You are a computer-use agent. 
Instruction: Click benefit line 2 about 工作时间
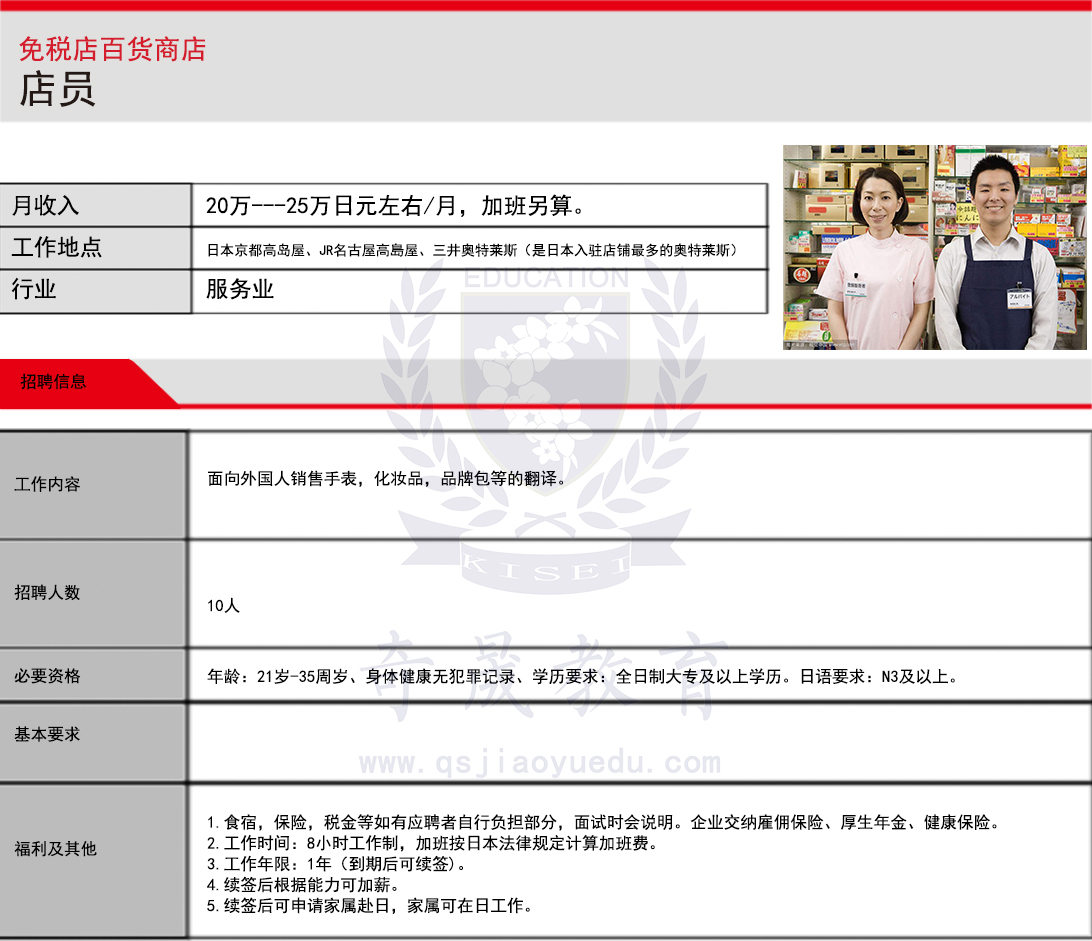click(432, 843)
